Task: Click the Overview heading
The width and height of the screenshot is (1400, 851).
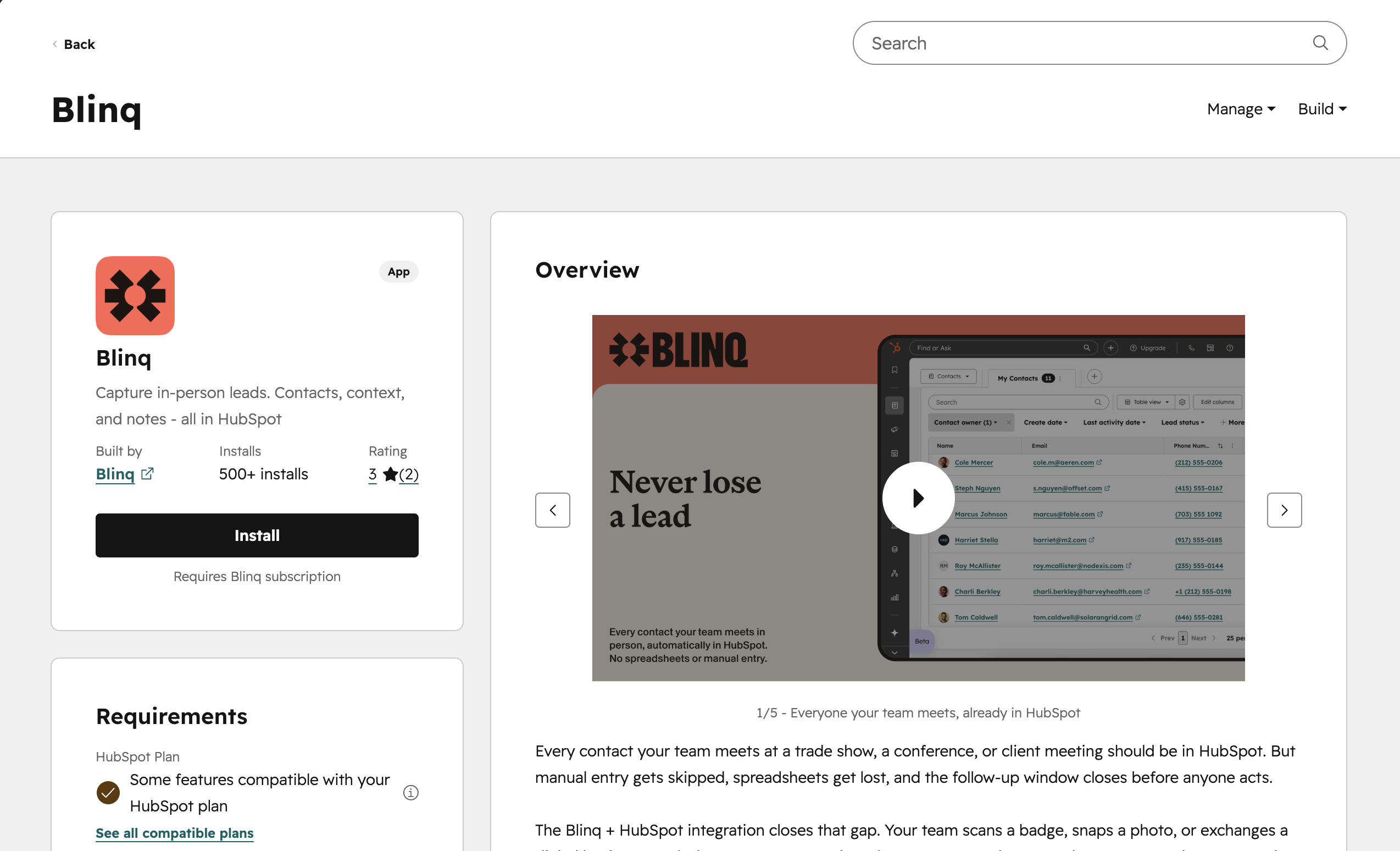Action: tap(587, 270)
